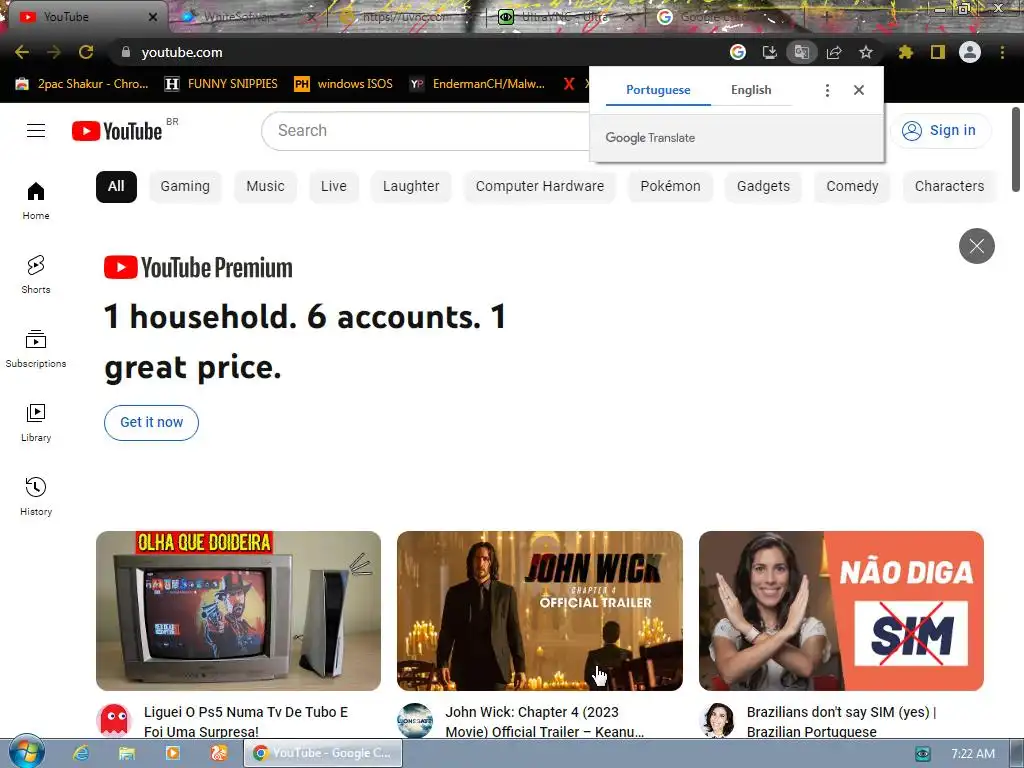
Task: Click the site lock icon
Action: coord(126,52)
